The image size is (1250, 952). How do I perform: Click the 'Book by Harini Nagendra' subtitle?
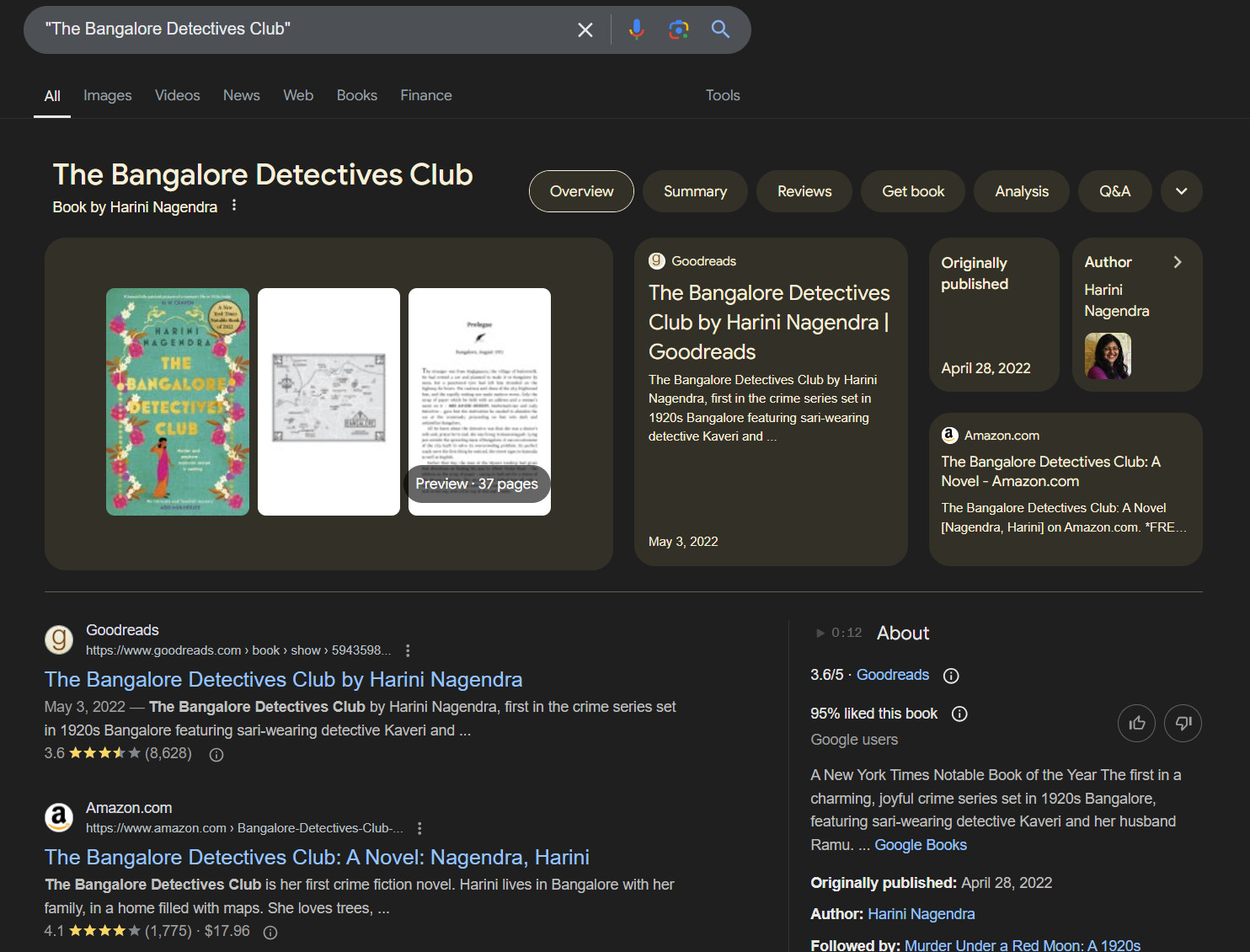135,207
